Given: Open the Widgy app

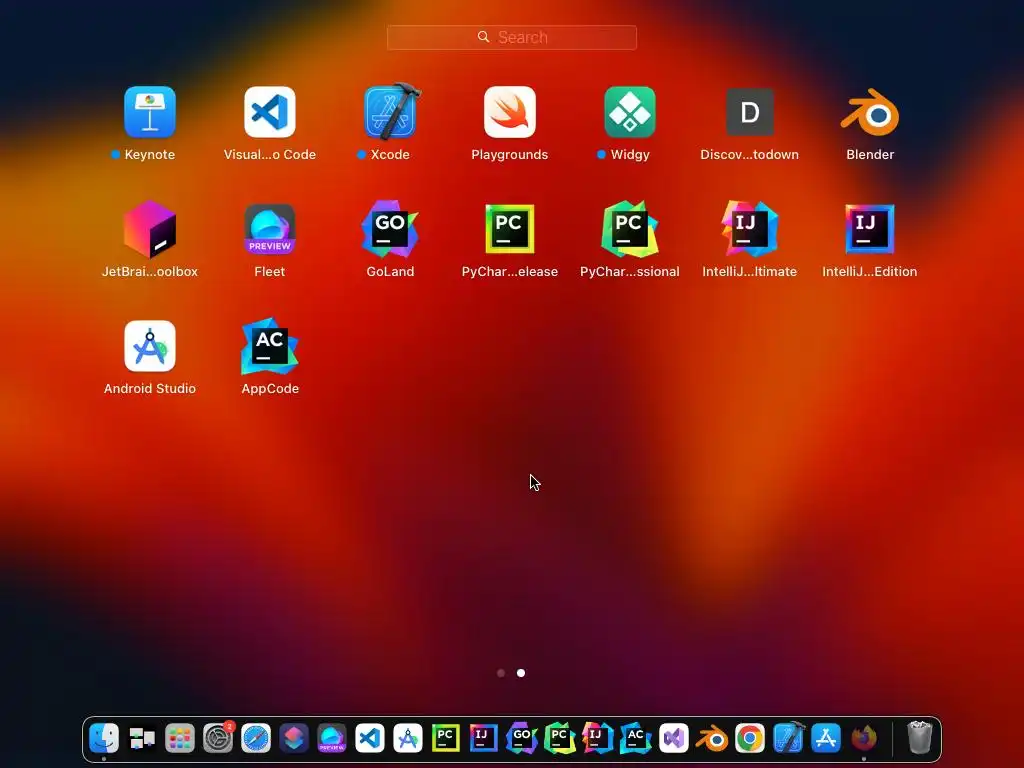Looking at the screenshot, I should [630, 112].
